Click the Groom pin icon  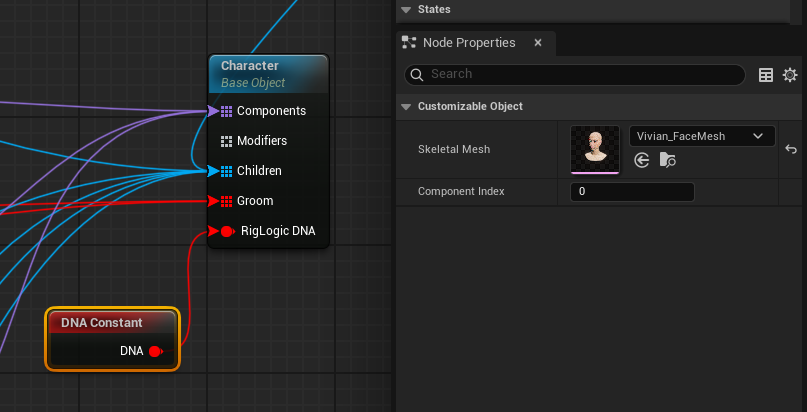[226, 201]
